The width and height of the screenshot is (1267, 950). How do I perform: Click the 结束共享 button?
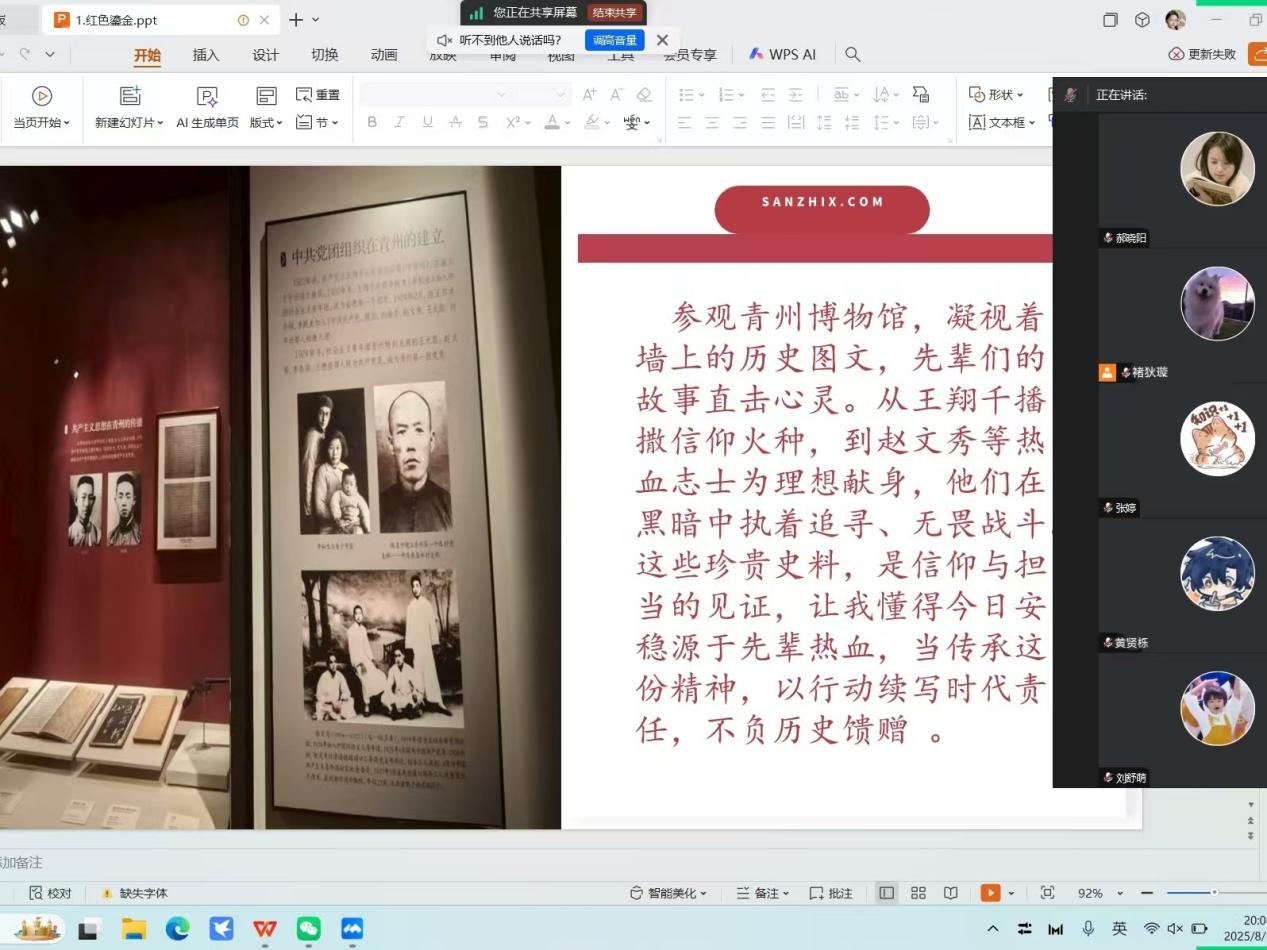tap(615, 13)
